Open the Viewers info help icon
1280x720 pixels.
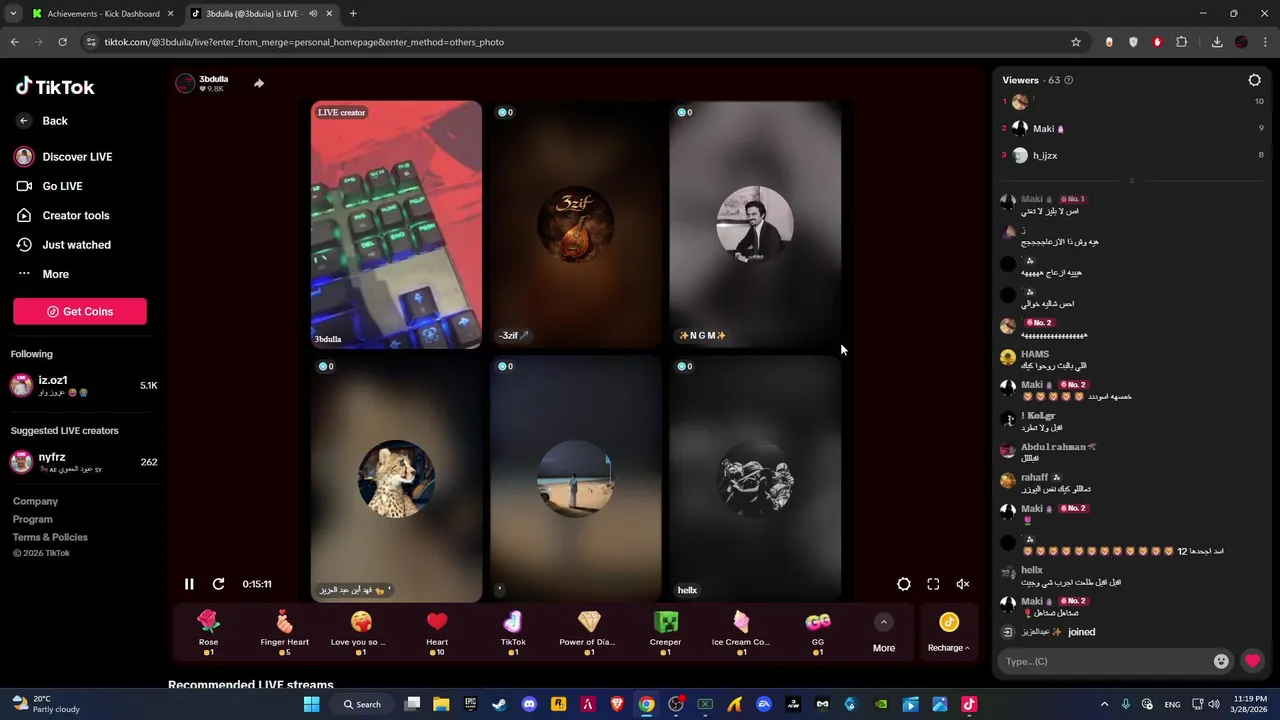1069,80
